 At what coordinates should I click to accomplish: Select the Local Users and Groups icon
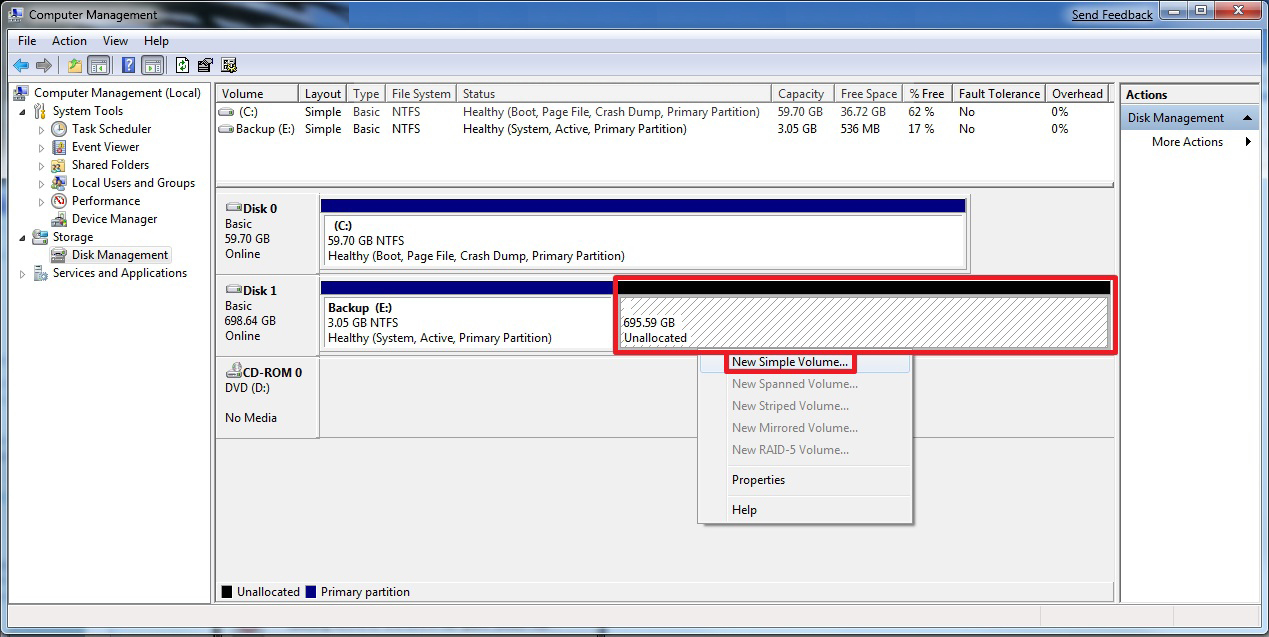coord(59,183)
